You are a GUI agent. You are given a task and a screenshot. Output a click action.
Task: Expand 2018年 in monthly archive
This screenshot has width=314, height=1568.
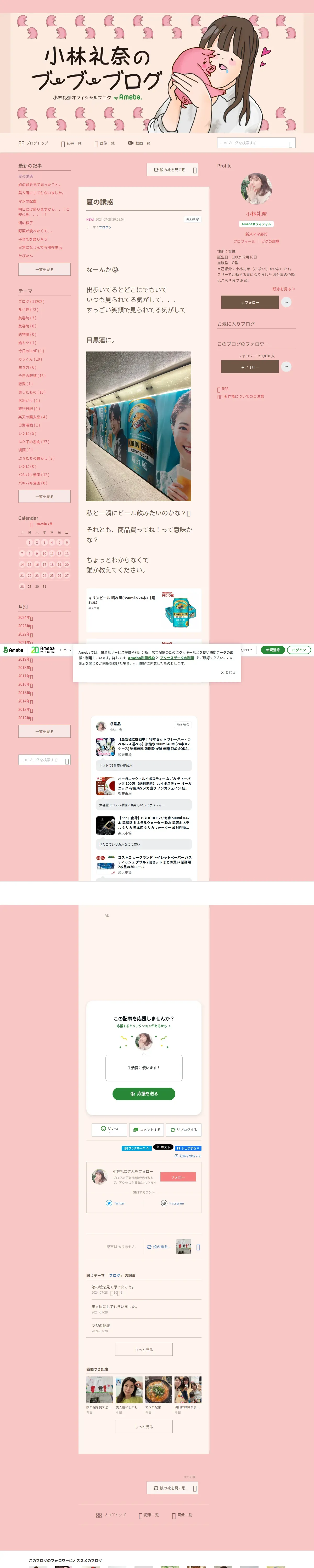tap(26, 668)
